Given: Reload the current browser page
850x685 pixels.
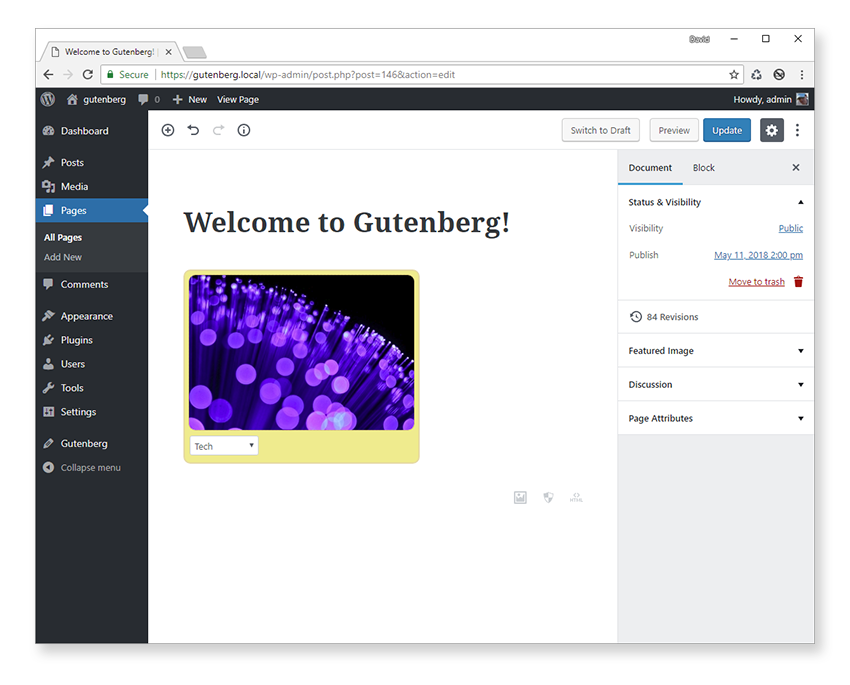Looking at the screenshot, I should [x=87, y=74].
